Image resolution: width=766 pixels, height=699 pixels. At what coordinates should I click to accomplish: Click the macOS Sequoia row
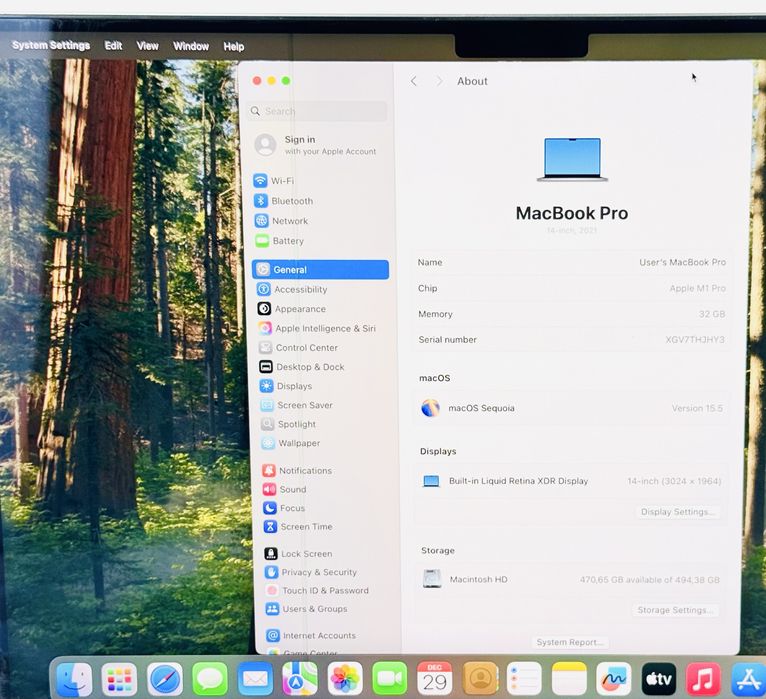point(572,408)
